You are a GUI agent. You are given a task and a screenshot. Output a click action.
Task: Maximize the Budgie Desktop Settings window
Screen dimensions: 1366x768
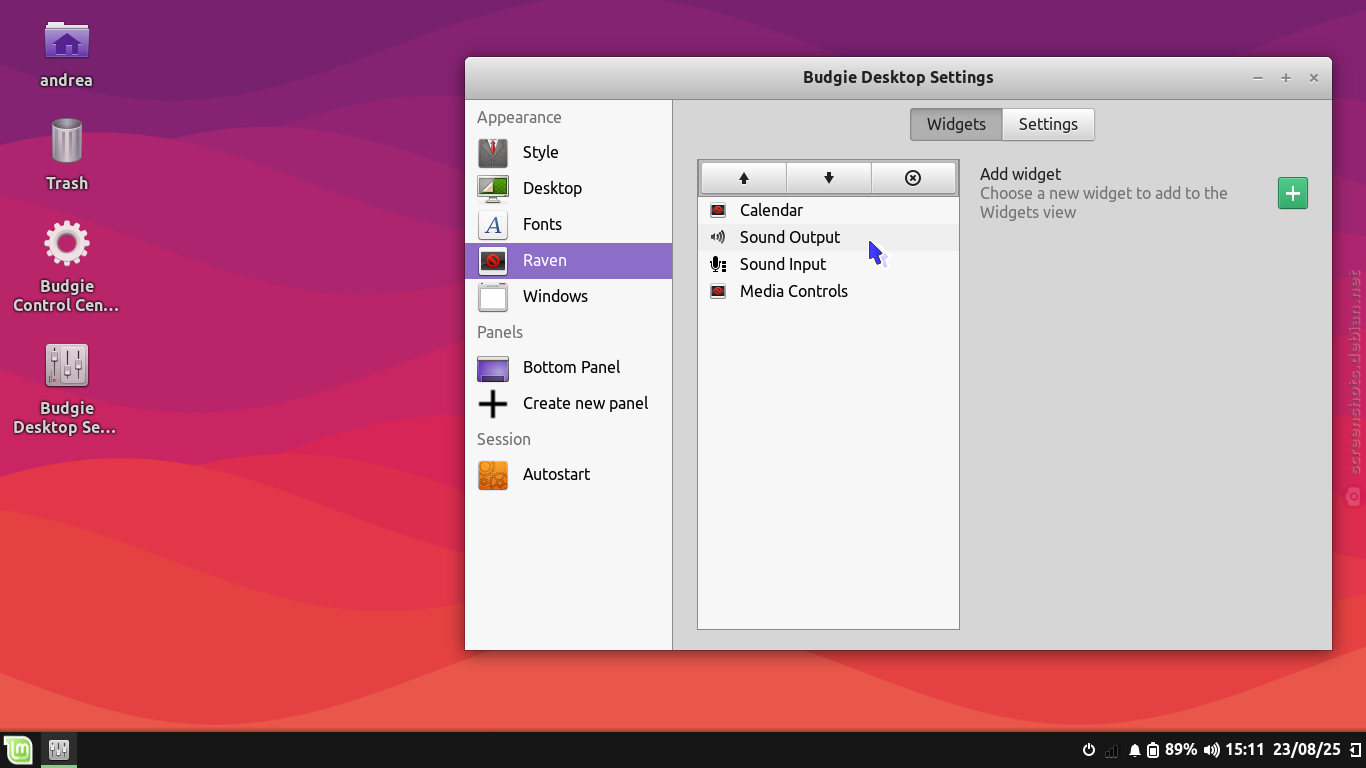pos(1286,77)
